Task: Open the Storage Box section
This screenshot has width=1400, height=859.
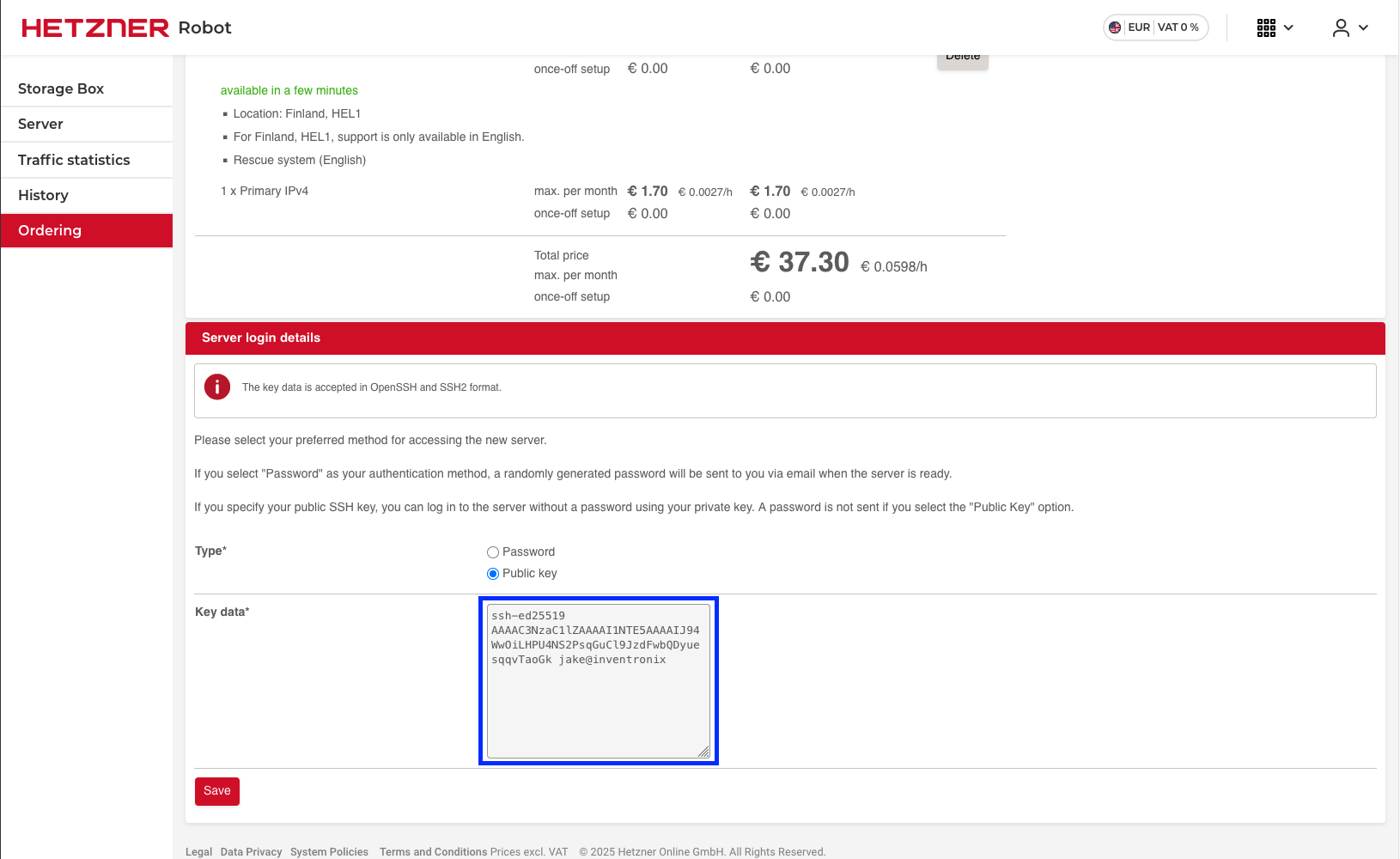Action: click(61, 88)
